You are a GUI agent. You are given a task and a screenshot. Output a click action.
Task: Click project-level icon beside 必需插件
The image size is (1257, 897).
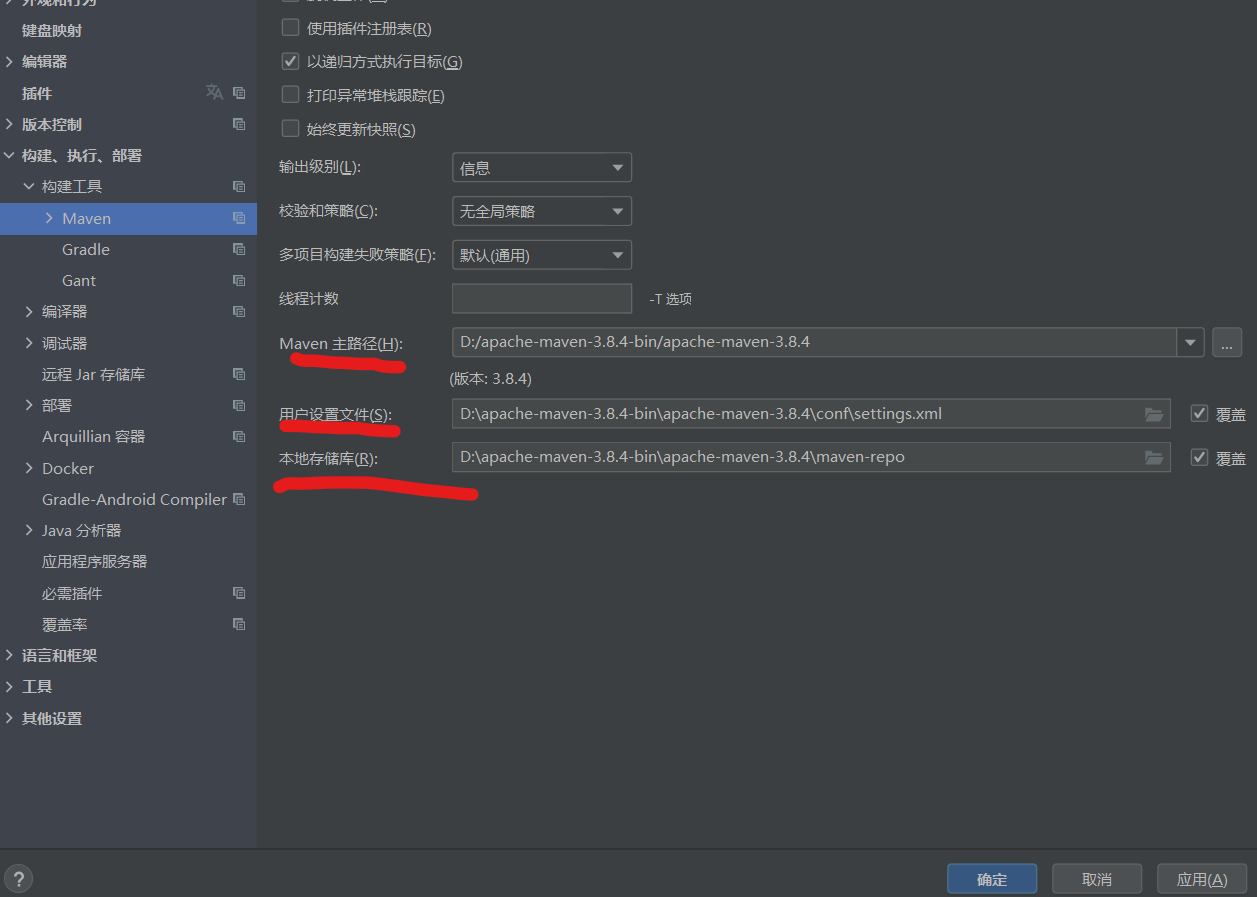239,593
